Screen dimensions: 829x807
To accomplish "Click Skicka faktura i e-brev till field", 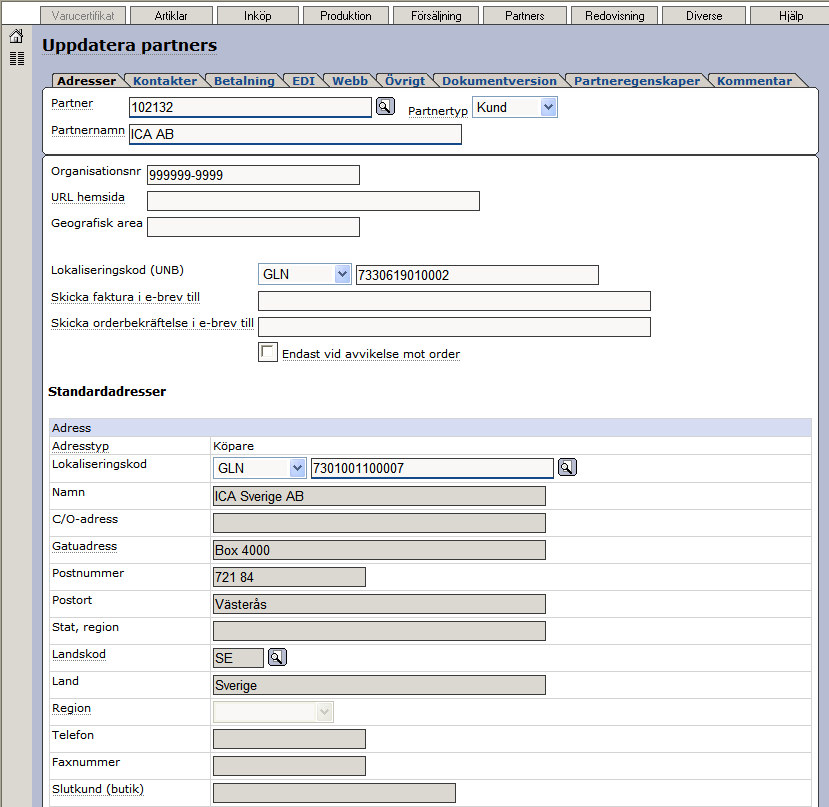I will coord(454,301).
